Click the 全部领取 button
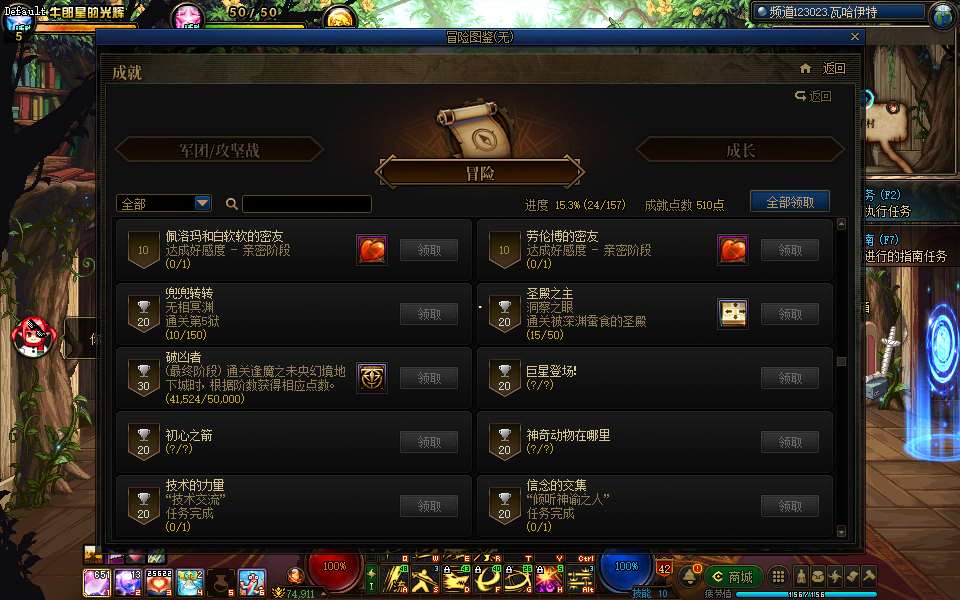Viewport: 960px width, 600px height. 790,202
